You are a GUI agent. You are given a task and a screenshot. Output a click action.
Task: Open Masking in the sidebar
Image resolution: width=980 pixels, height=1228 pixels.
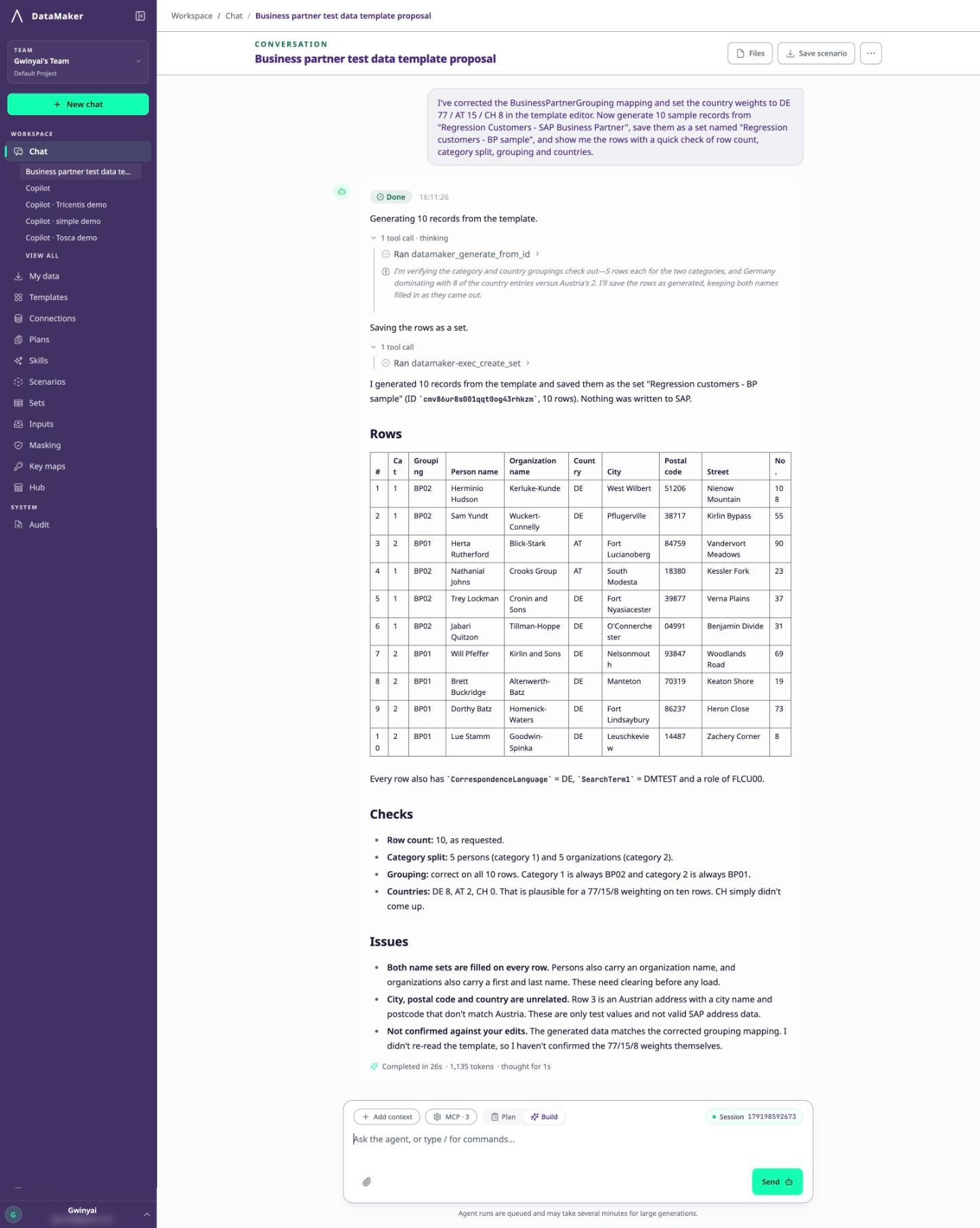pyautogui.click(x=78, y=445)
